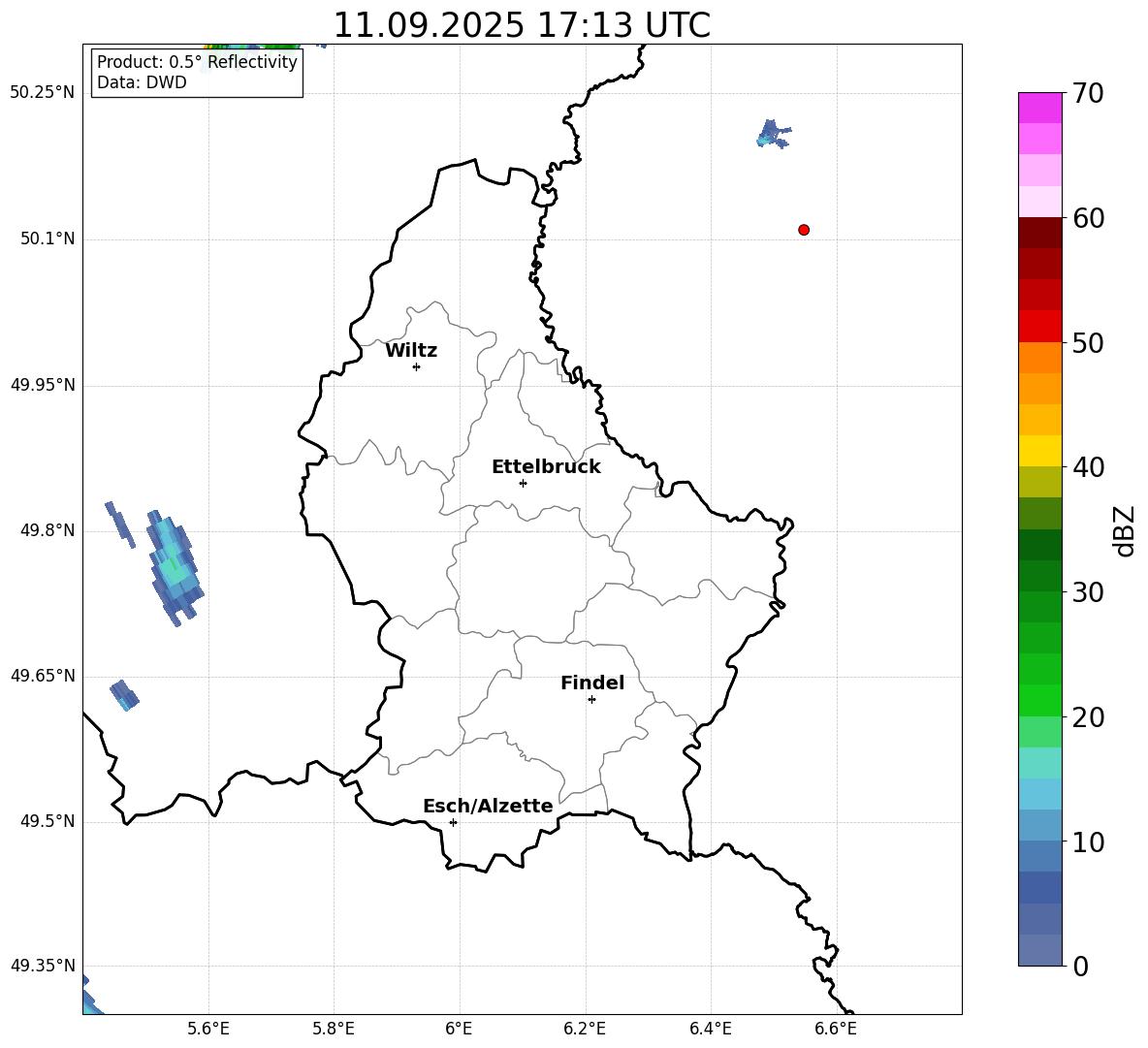Click the 'Data: DWD' text
Image resolution: width=1148 pixels, height=1048 pixels.
click(x=142, y=82)
